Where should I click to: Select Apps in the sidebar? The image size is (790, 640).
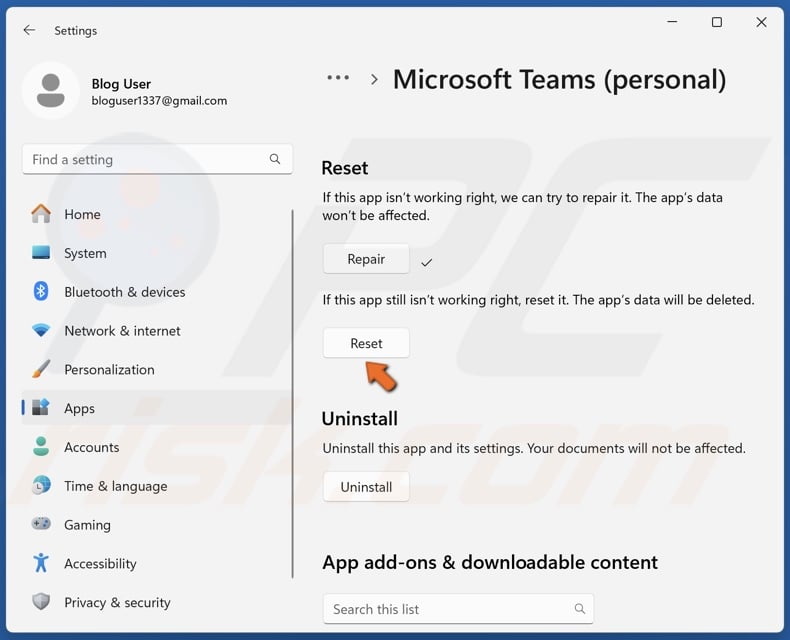(79, 408)
